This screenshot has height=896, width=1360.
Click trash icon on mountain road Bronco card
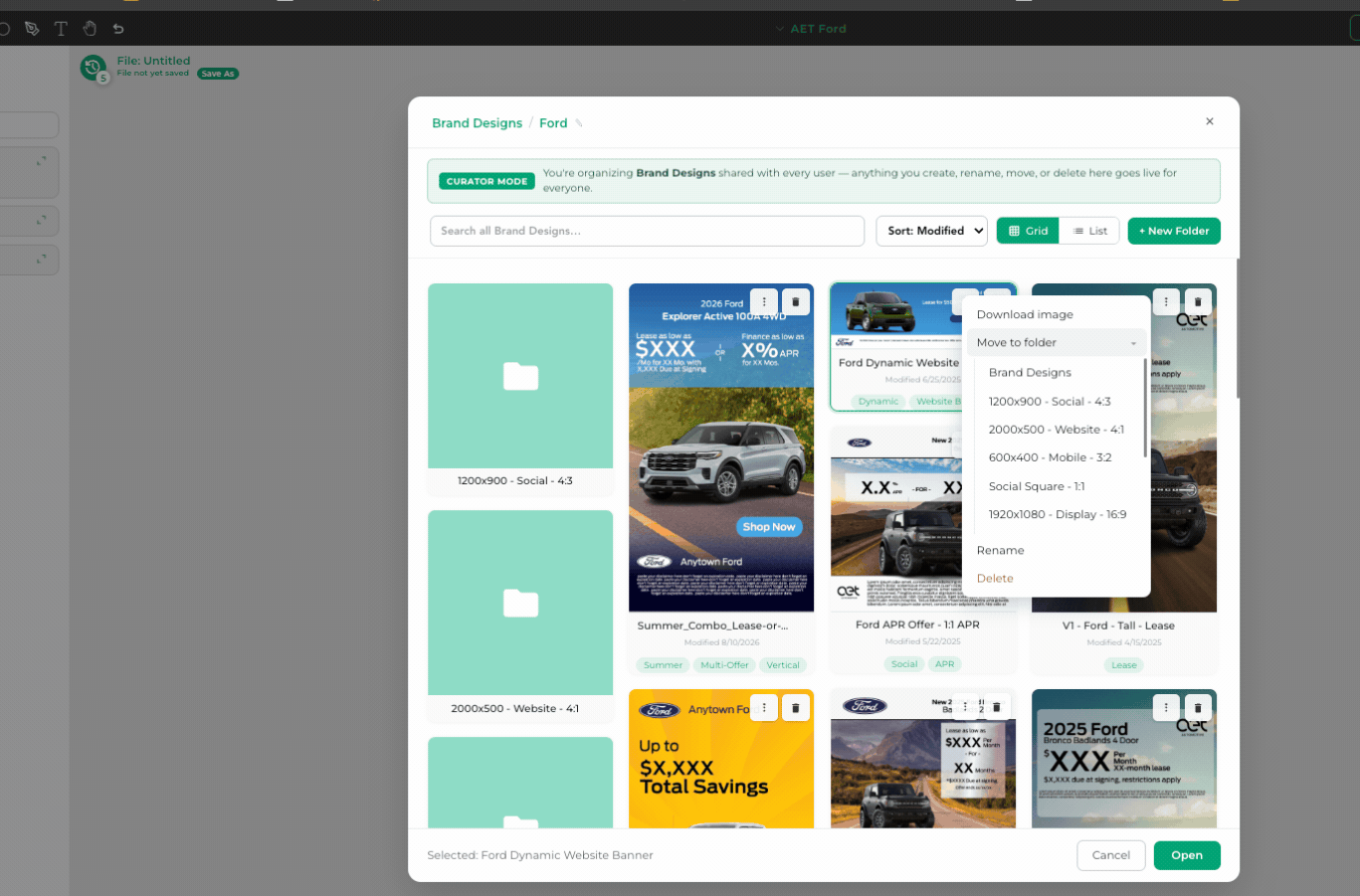[997, 708]
